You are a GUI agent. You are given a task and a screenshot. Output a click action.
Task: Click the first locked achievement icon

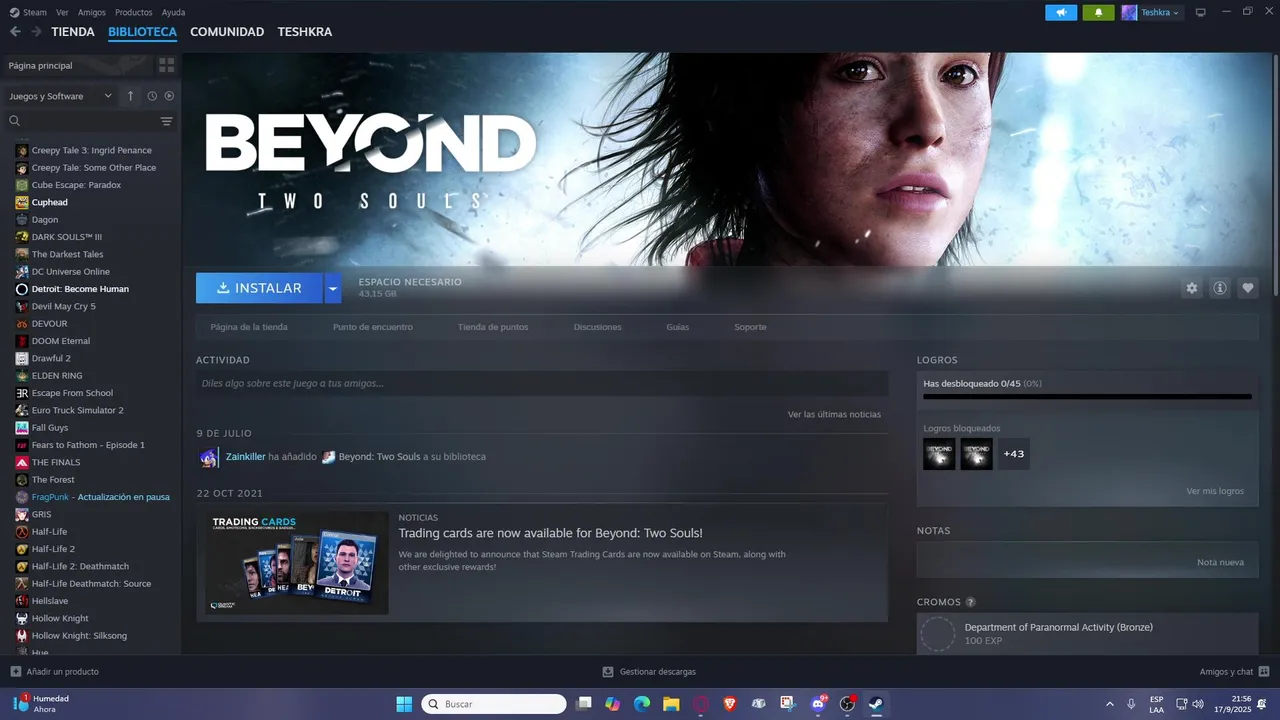click(x=939, y=454)
